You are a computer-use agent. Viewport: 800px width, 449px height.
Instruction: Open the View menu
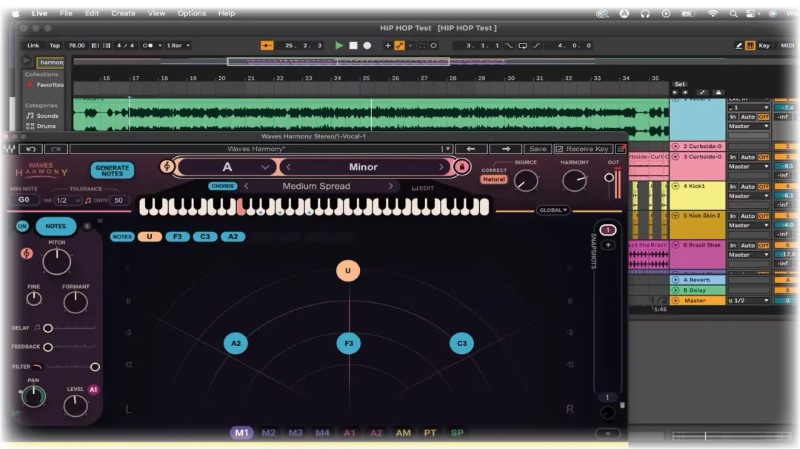[156, 13]
